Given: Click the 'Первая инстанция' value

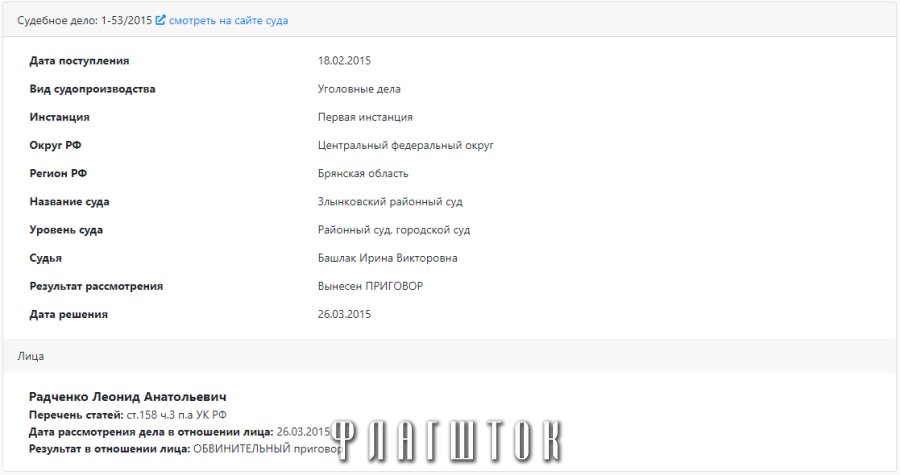Looking at the screenshot, I should click(x=365, y=117).
